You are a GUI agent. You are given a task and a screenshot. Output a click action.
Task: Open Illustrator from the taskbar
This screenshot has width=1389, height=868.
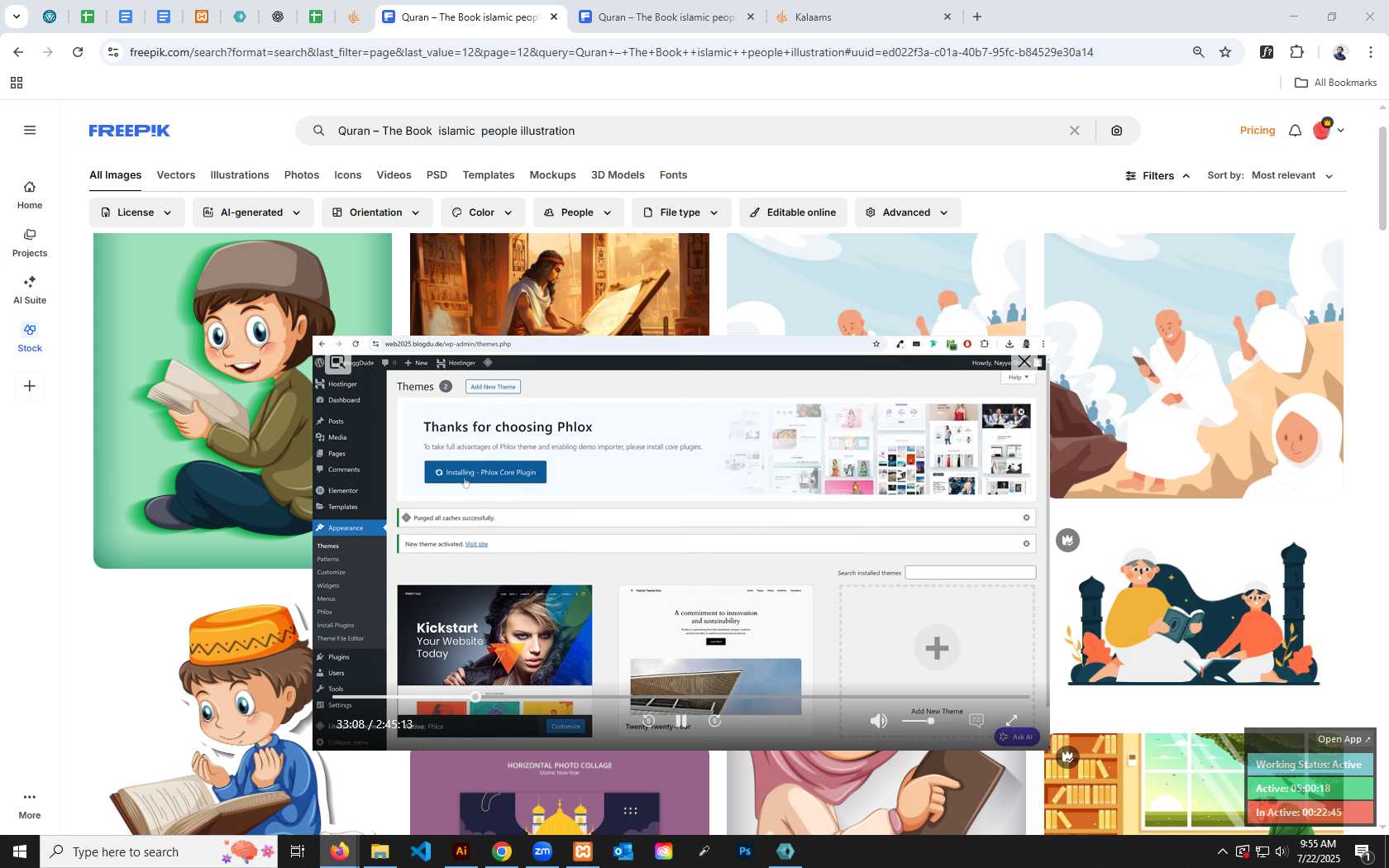point(461,851)
